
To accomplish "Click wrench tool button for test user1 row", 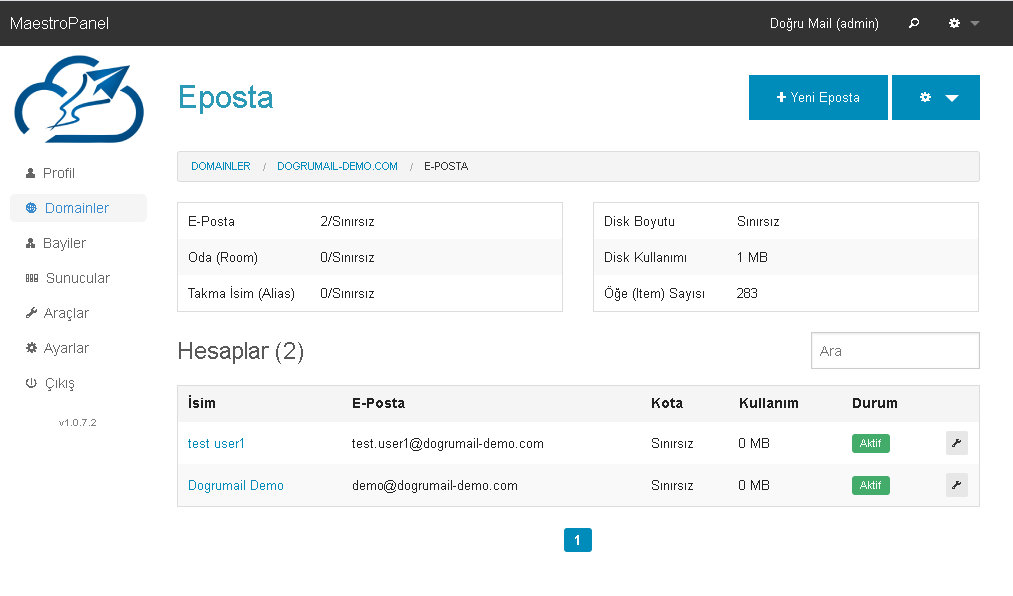I will tap(956, 443).
